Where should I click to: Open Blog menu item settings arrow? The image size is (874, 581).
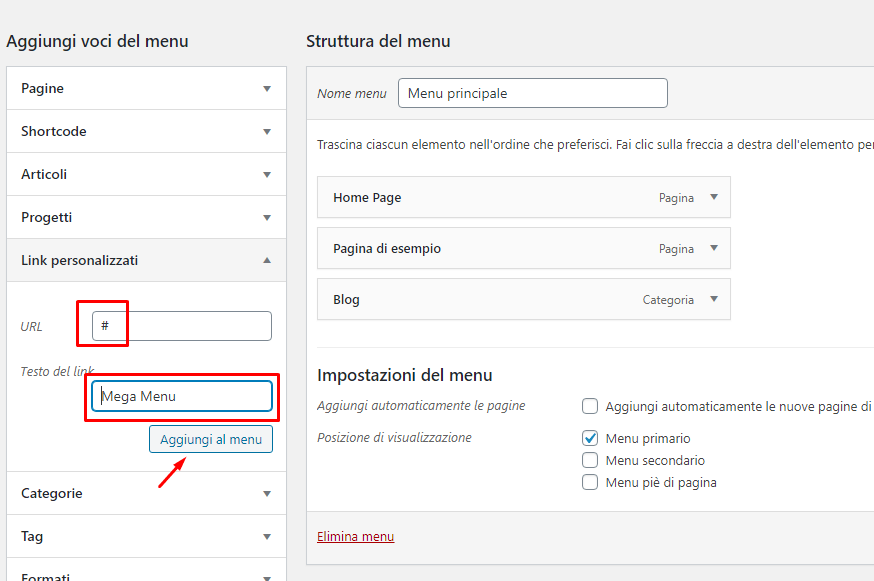(714, 299)
